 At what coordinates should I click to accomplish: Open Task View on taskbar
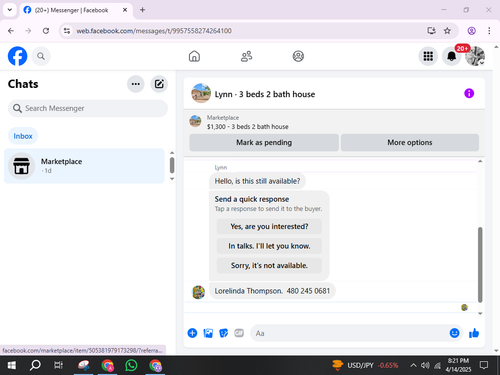[59, 365]
